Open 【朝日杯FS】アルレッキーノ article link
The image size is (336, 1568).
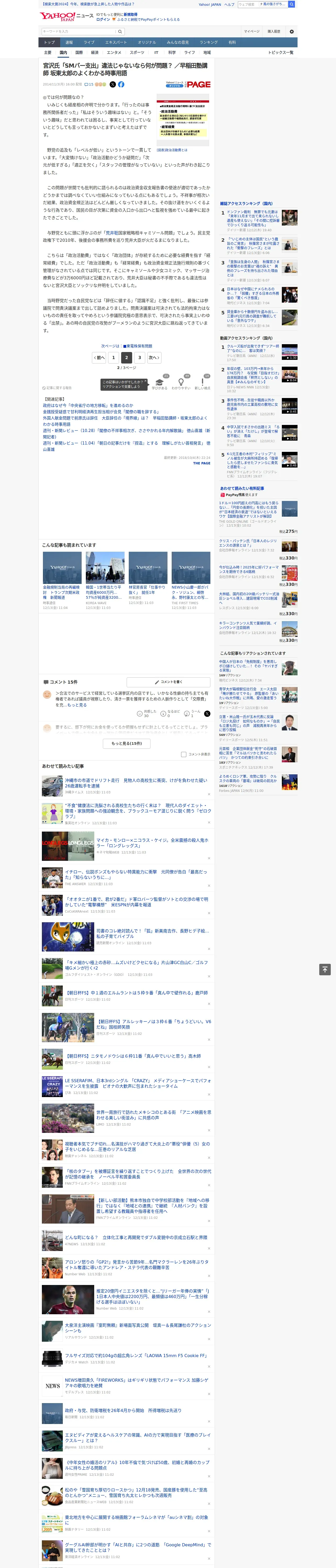153,1024
